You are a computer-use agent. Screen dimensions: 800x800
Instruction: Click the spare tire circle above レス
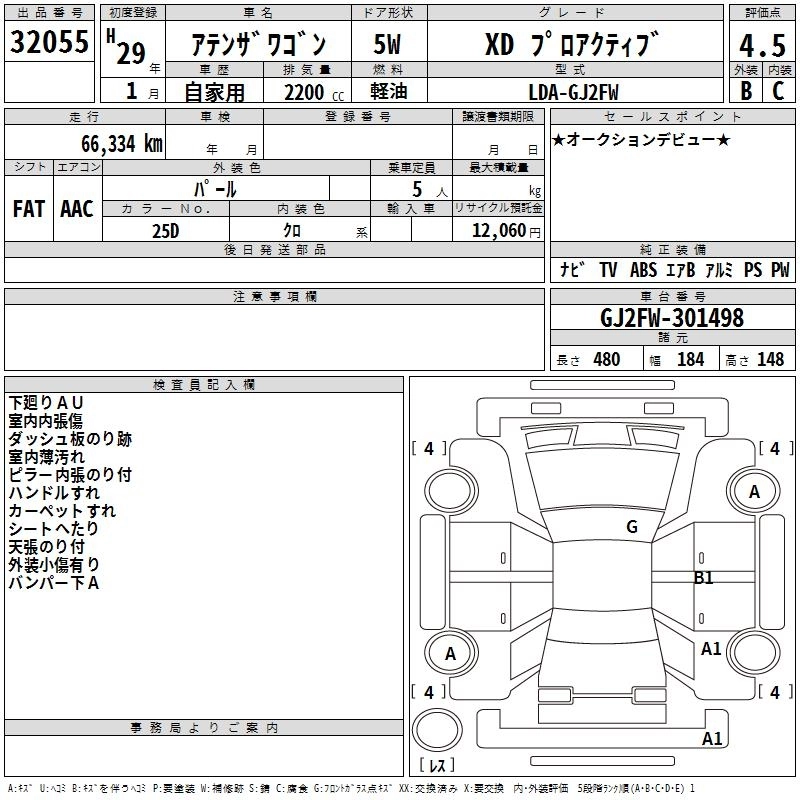(437, 729)
